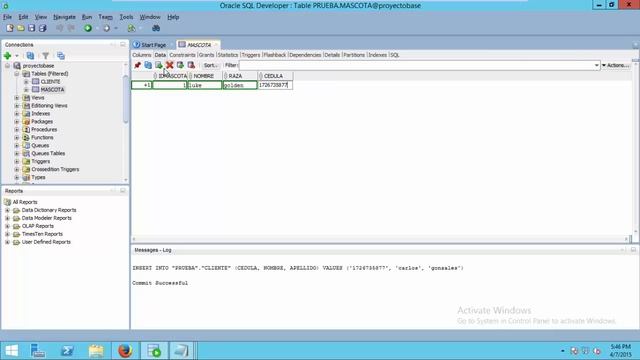This screenshot has width=640, height=360.
Task: Expand Data Dictionary Reports folder
Action: tap(7, 210)
